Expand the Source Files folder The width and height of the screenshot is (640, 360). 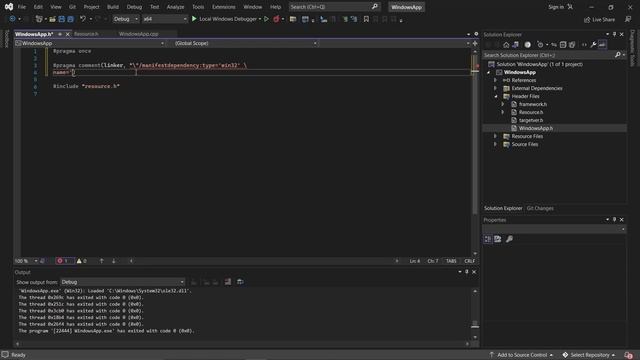[496, 144]
